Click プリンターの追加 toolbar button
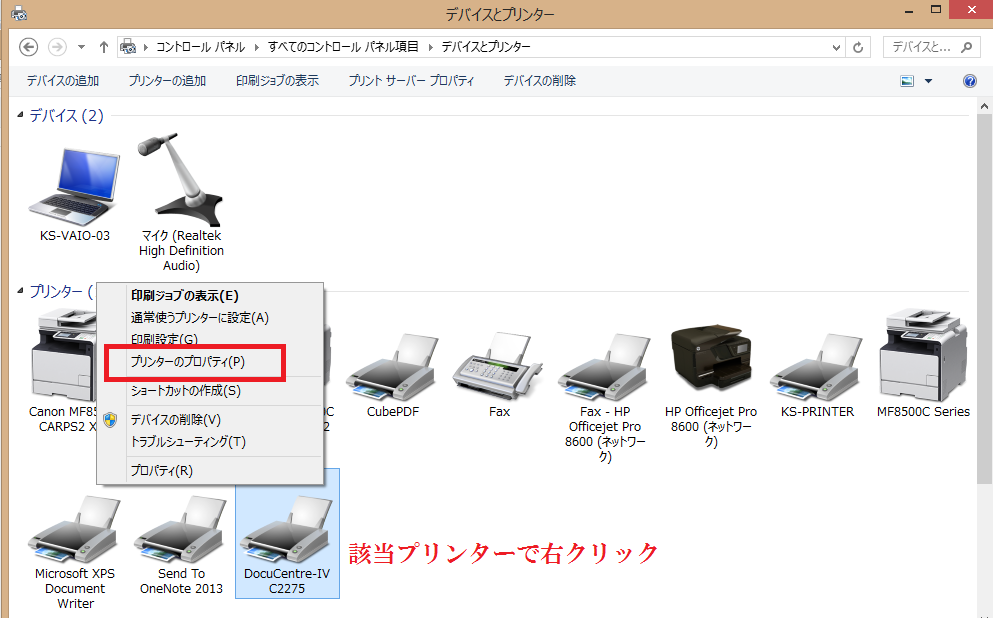 [167, 81]
